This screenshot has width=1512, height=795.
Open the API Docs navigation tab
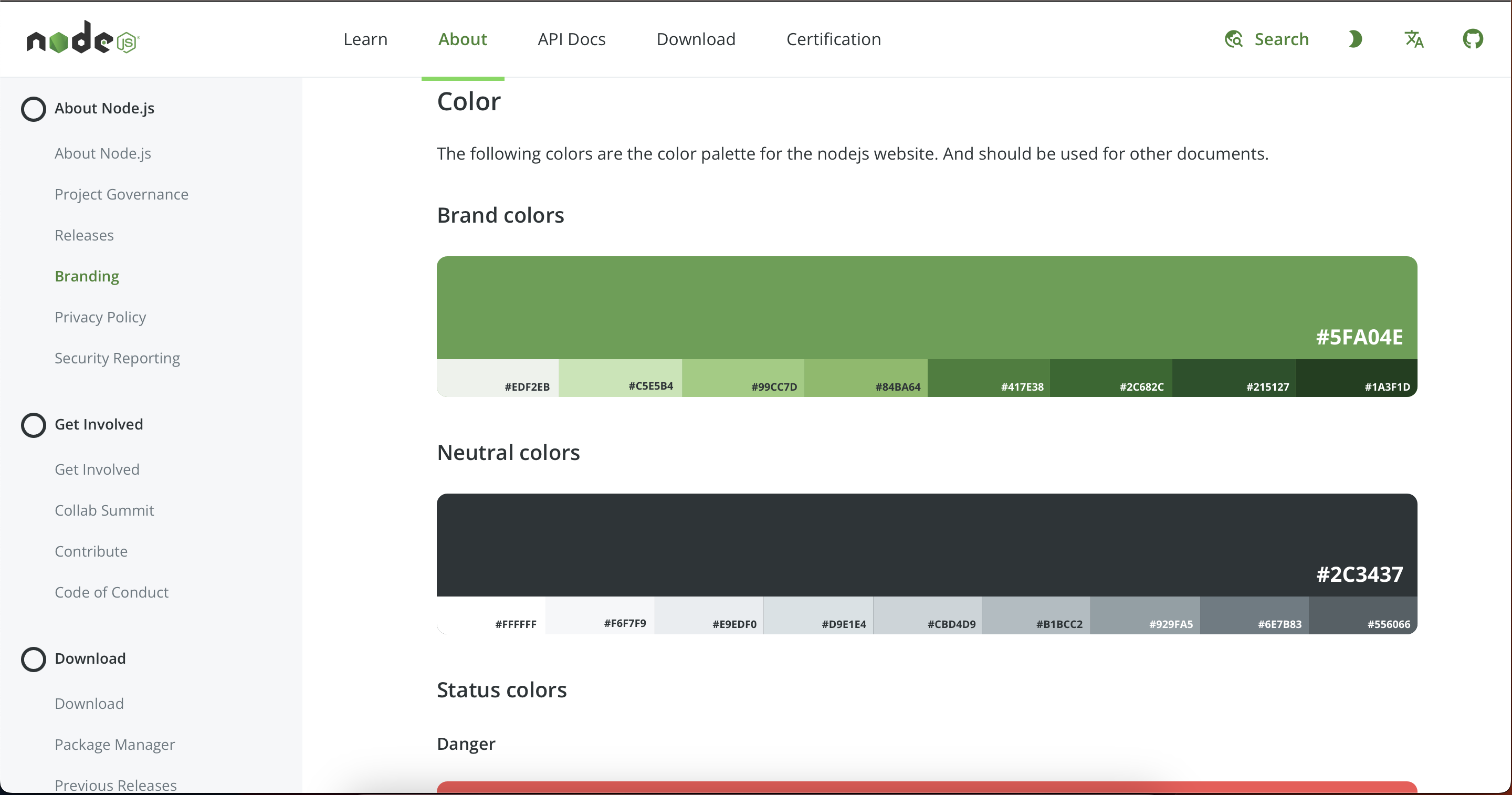pyautogui.click(x=571, y=39)
